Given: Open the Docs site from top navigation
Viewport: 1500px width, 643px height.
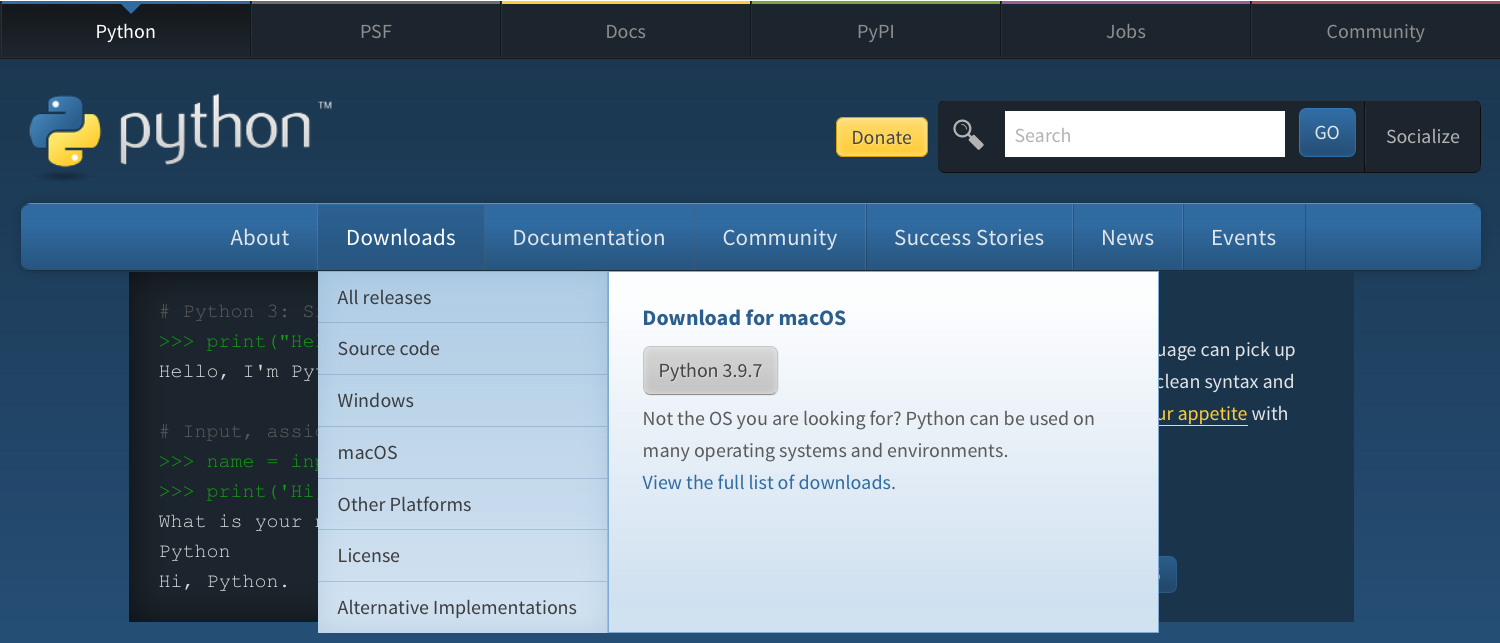Looking at the screenshot, I should point(625,31).
